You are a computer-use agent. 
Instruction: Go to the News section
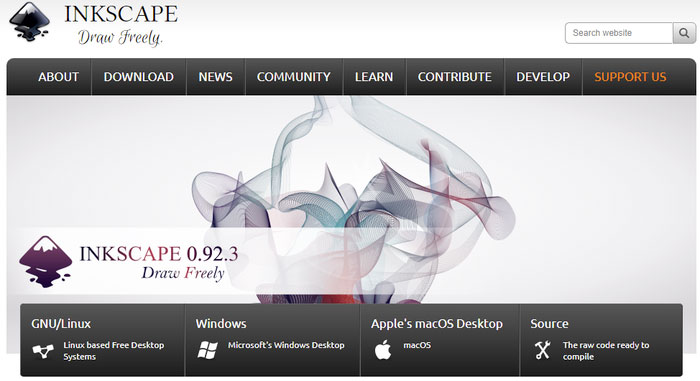(x=216, y=77)
